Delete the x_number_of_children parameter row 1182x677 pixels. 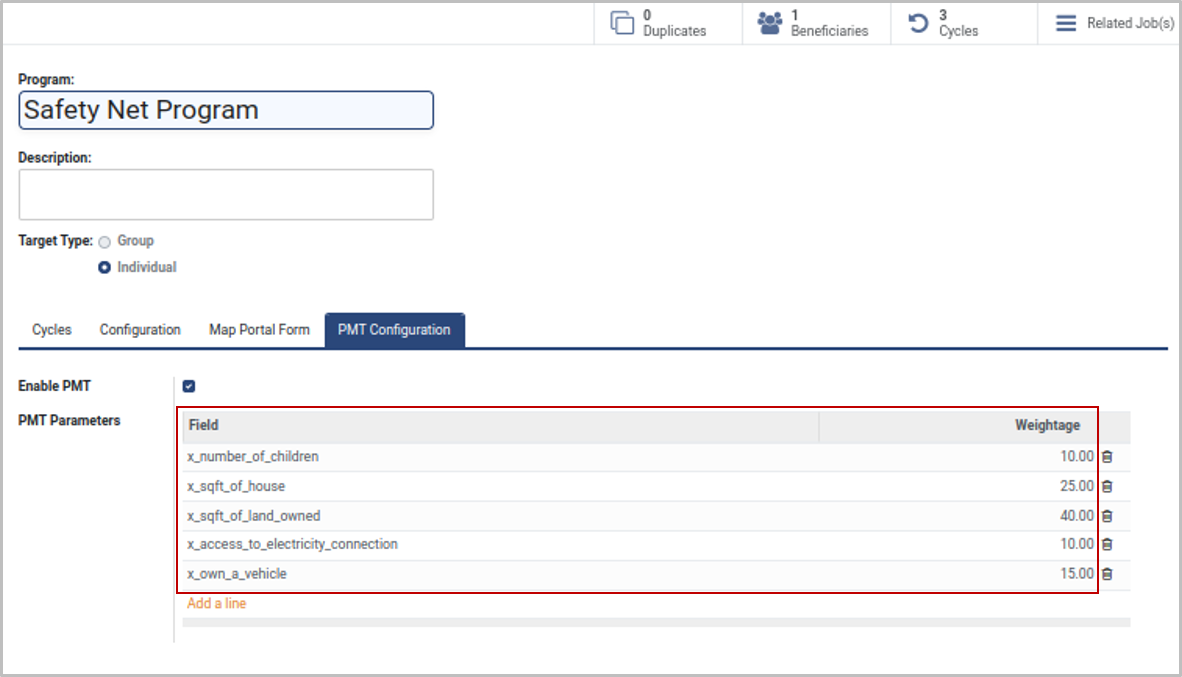coord(1107,457)
